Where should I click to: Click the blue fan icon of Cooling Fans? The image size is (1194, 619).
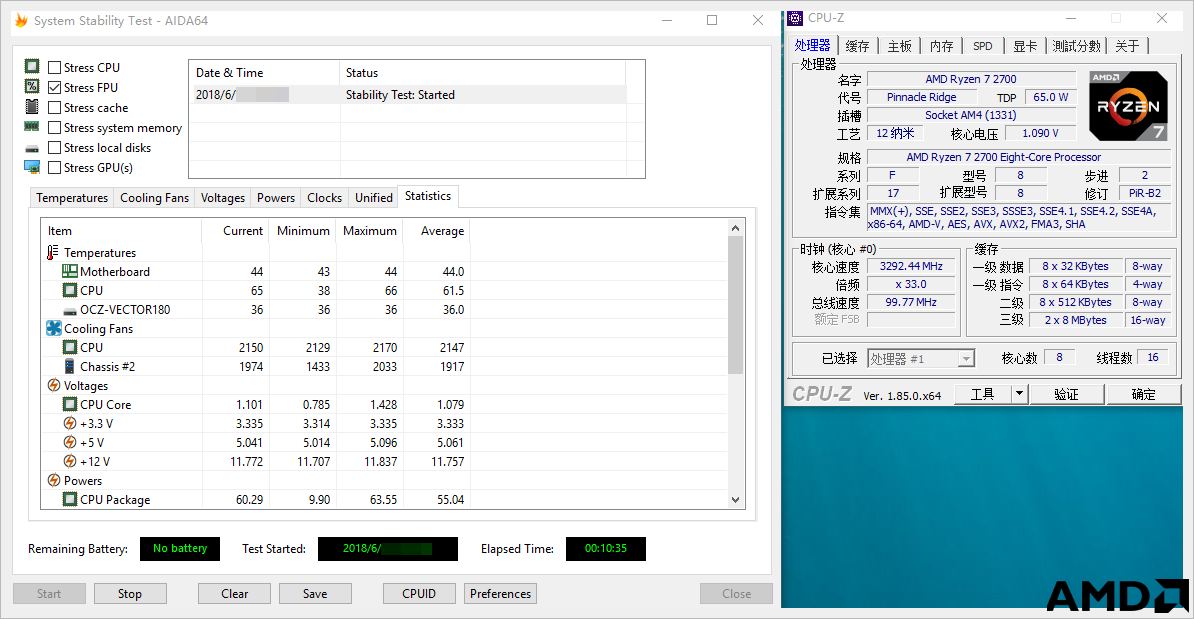[53, 328]
